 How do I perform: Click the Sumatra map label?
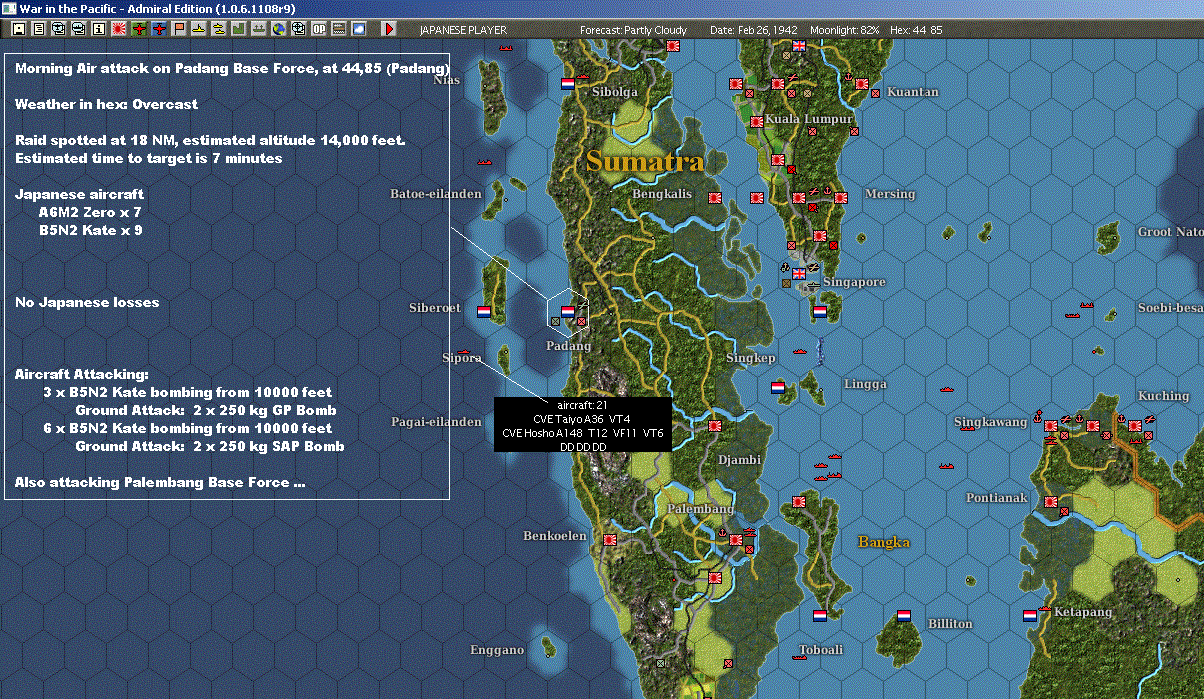(x=645, y=161)
